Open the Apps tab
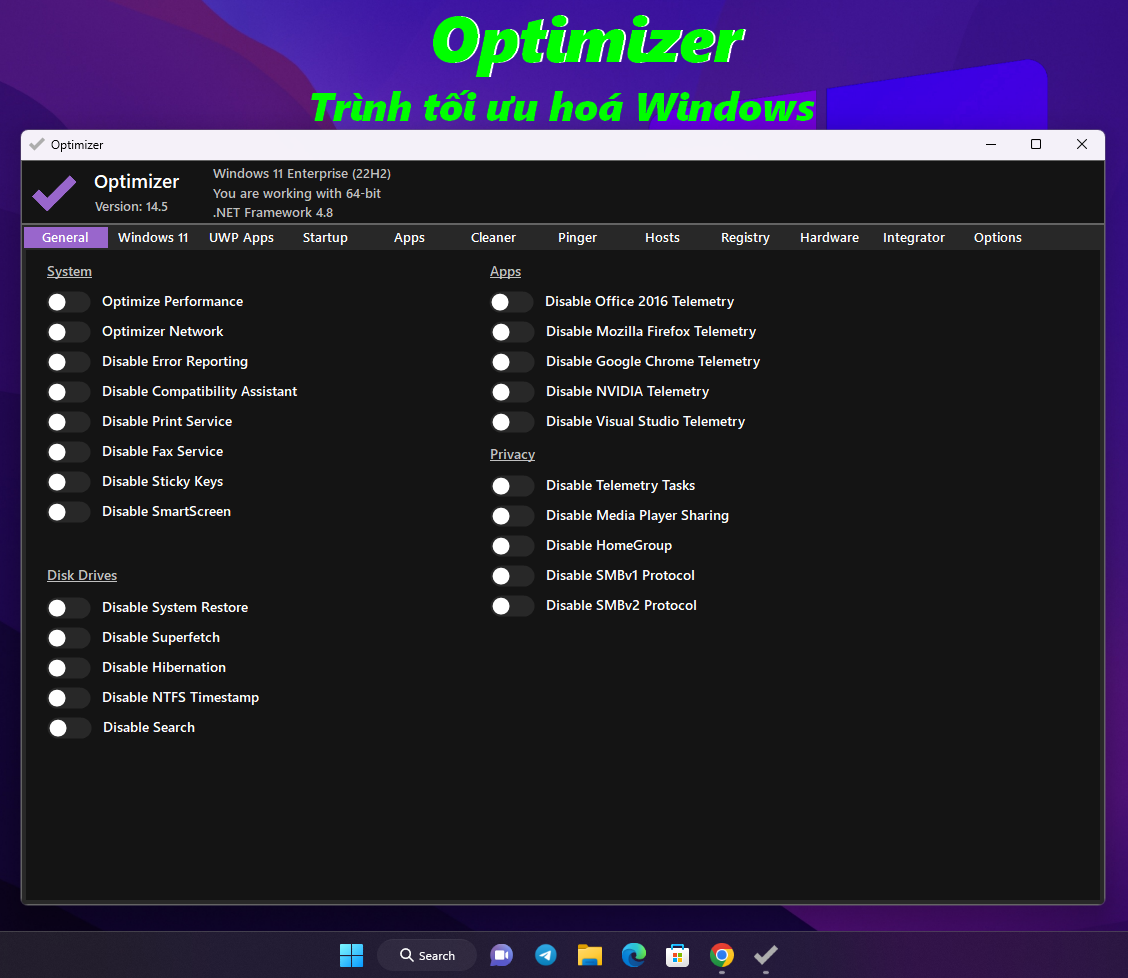 click(409, 237)
